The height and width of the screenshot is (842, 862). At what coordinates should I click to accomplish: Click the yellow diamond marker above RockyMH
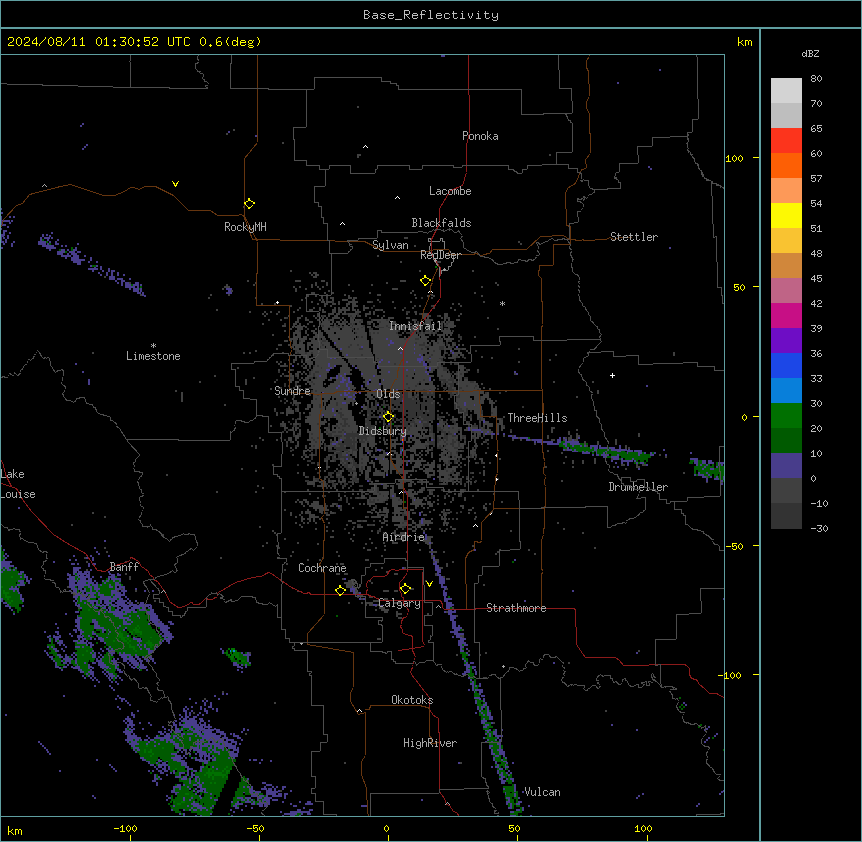pos(250,204)
